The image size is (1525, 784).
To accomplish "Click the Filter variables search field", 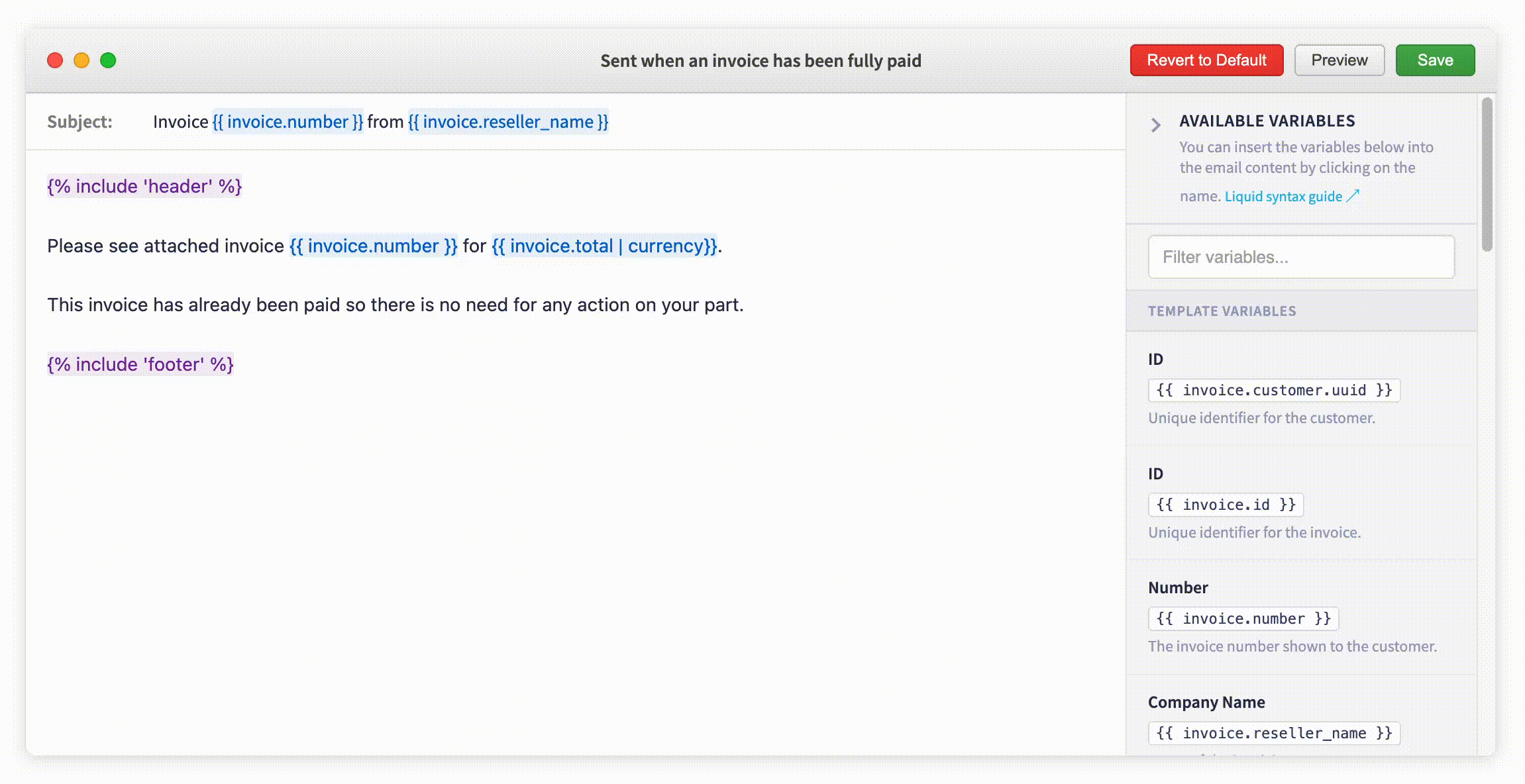I will (x=1300, y=257).
